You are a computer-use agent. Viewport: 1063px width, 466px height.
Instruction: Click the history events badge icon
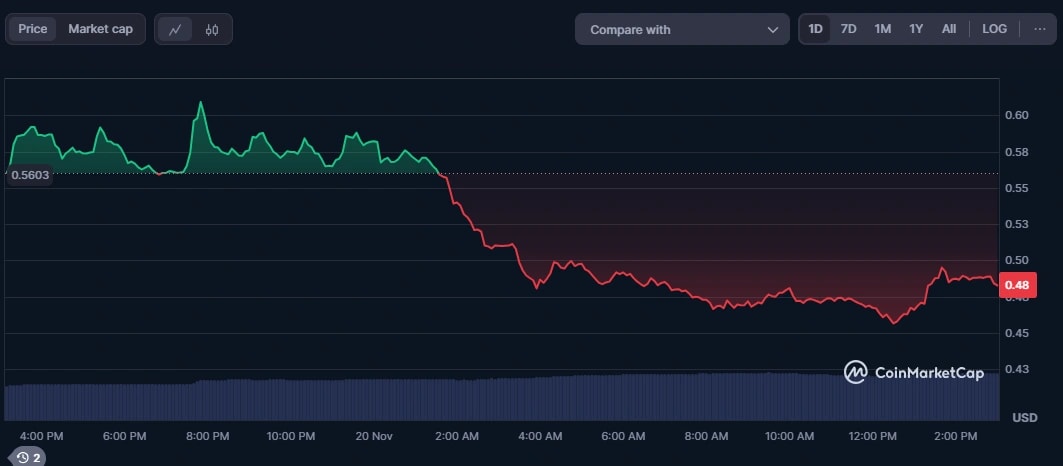[29, 457]
